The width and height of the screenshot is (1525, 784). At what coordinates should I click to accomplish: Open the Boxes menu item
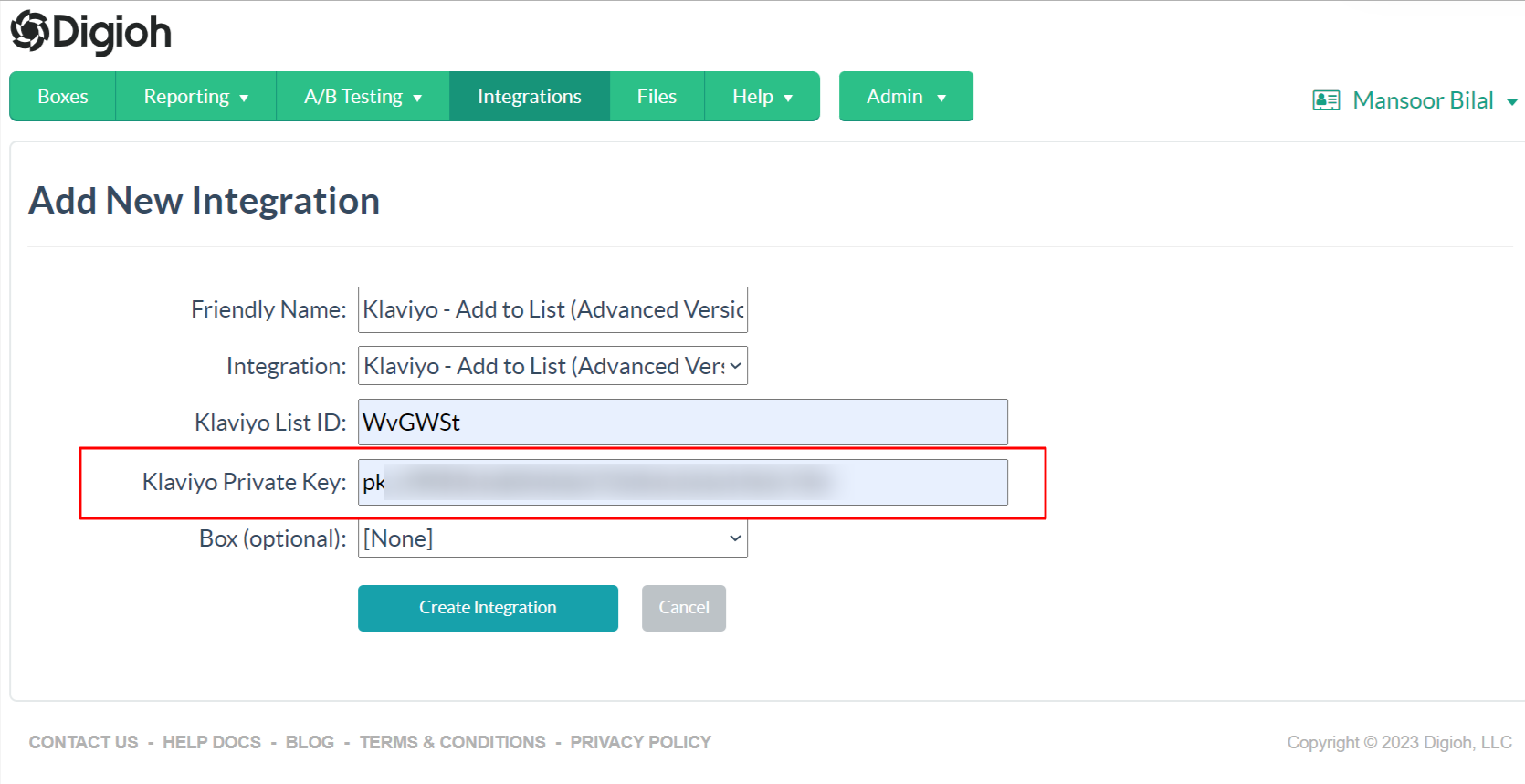(63, 96)
